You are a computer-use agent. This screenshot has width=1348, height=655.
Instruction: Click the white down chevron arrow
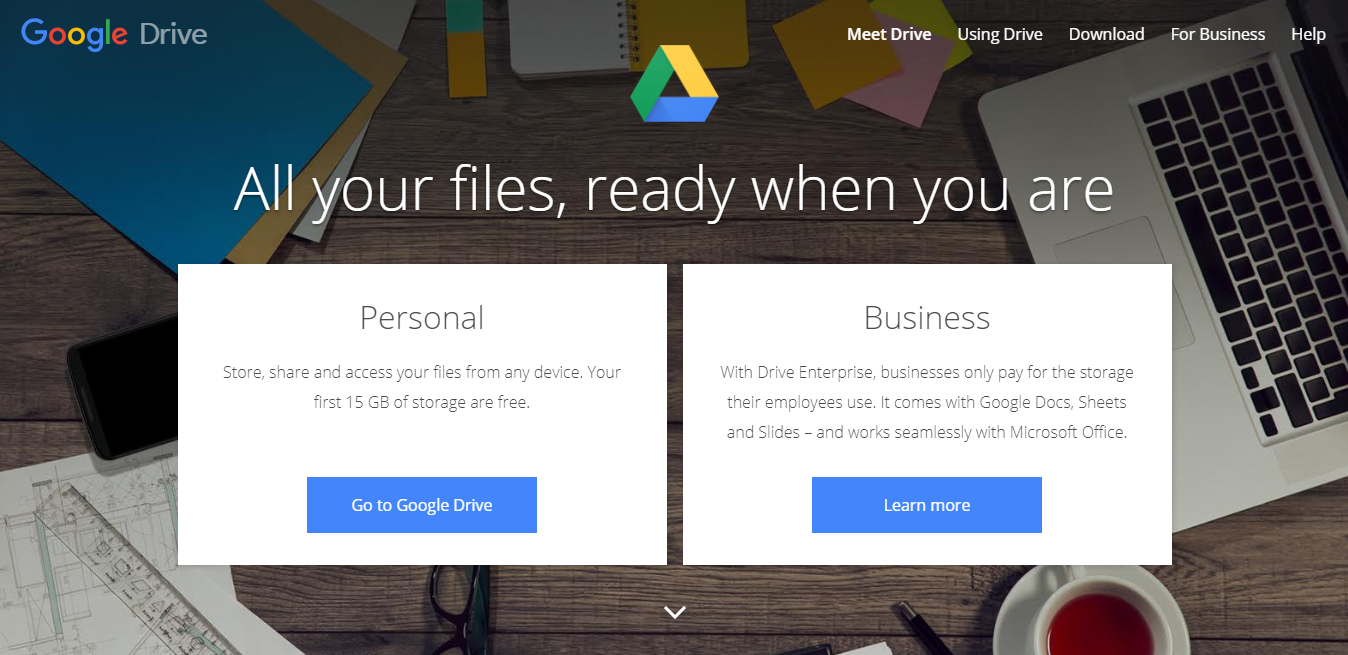pyautogui.click(x=675, y=611)
